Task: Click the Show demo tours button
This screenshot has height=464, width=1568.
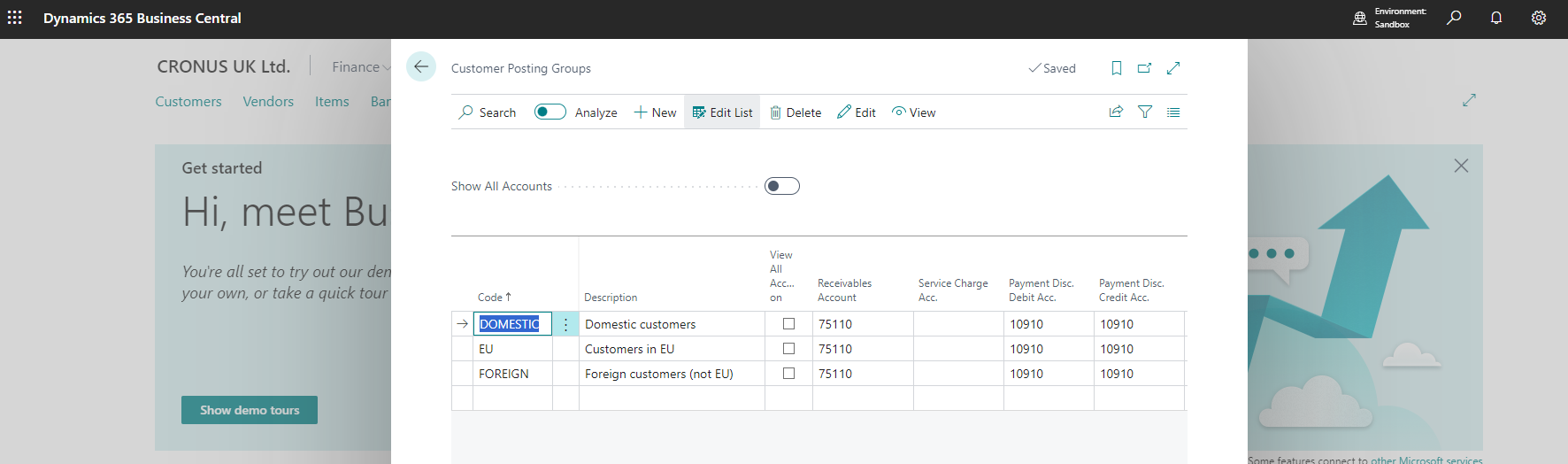Action: tap(250, 410)
